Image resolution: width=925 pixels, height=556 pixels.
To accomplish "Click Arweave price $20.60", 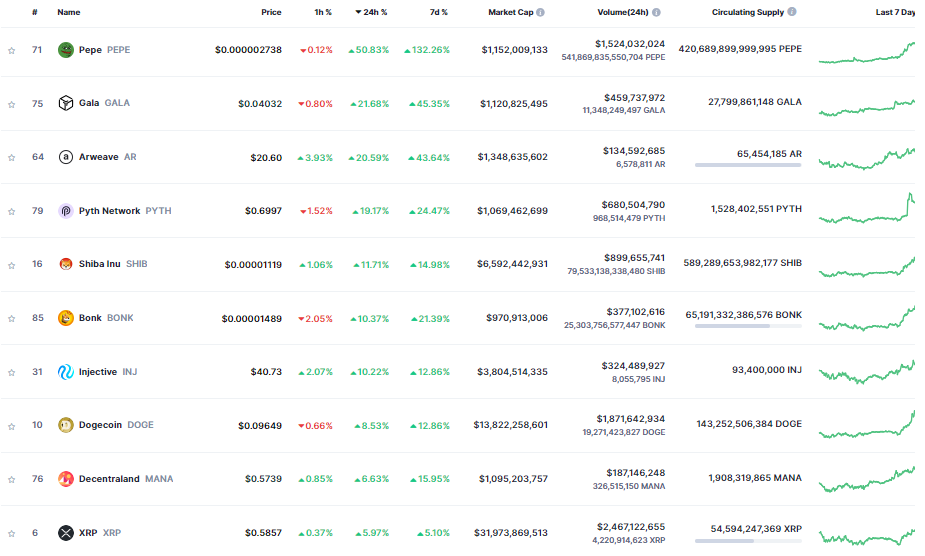I will 266,158.
